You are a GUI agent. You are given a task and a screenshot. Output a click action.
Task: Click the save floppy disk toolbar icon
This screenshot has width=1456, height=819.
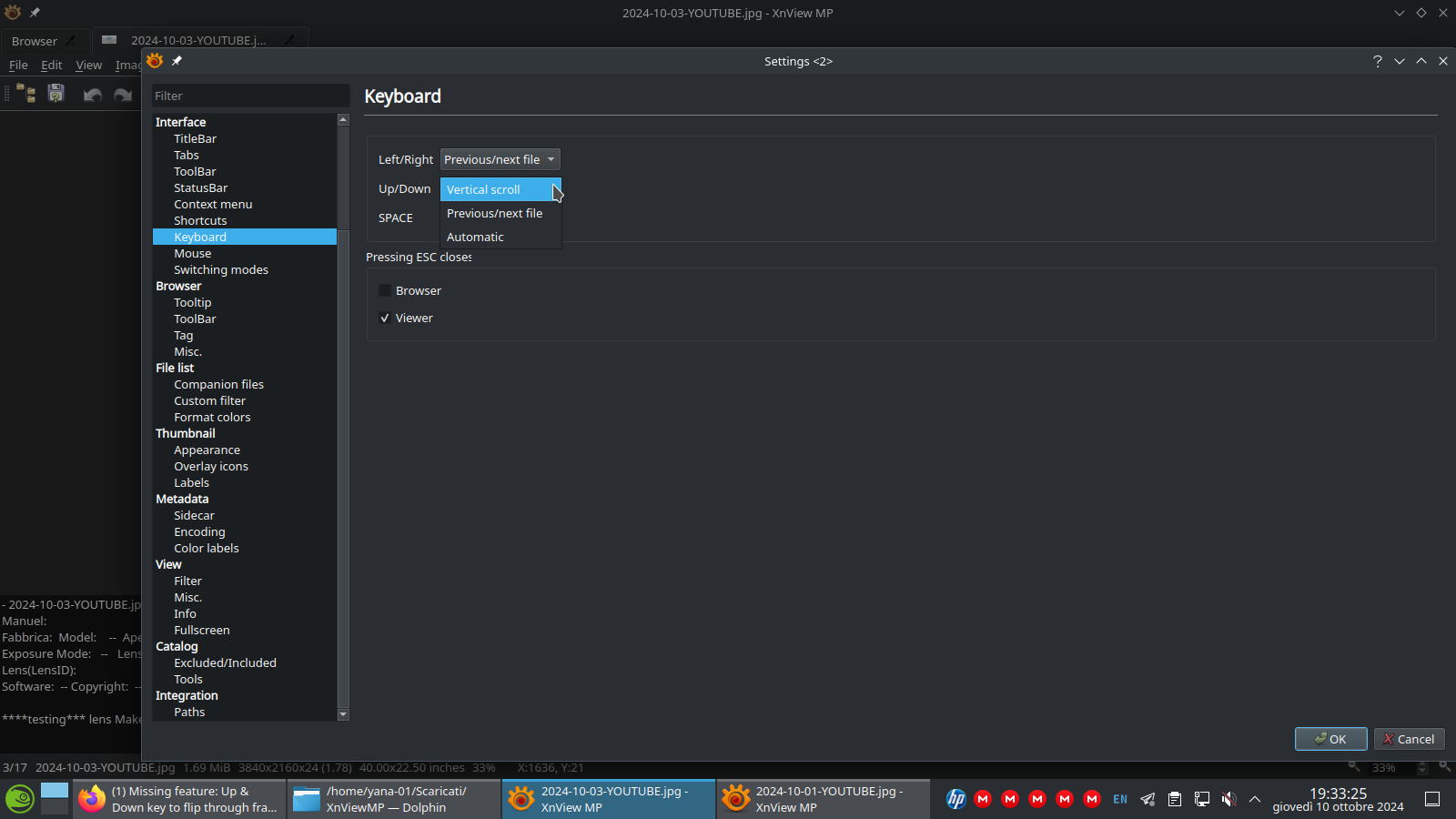point(56,94)
